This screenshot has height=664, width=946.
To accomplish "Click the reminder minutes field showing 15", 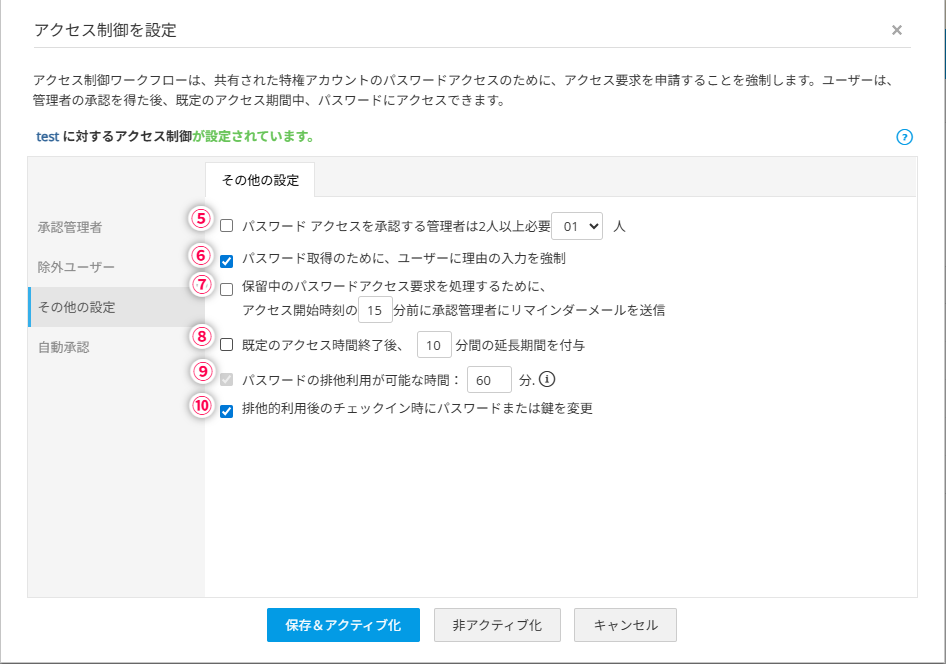I will pos(375,310).
